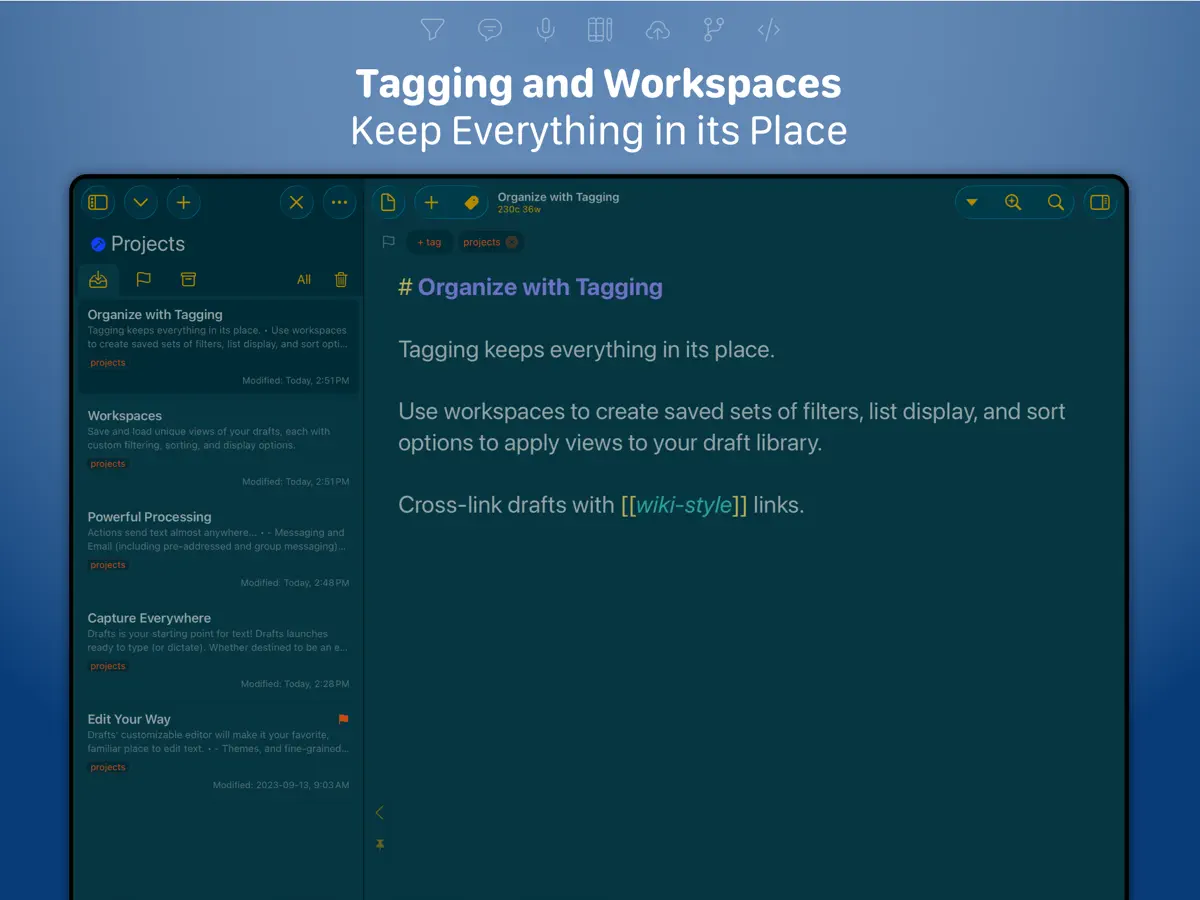Click the new document page icon in the editor

(389, 203)
